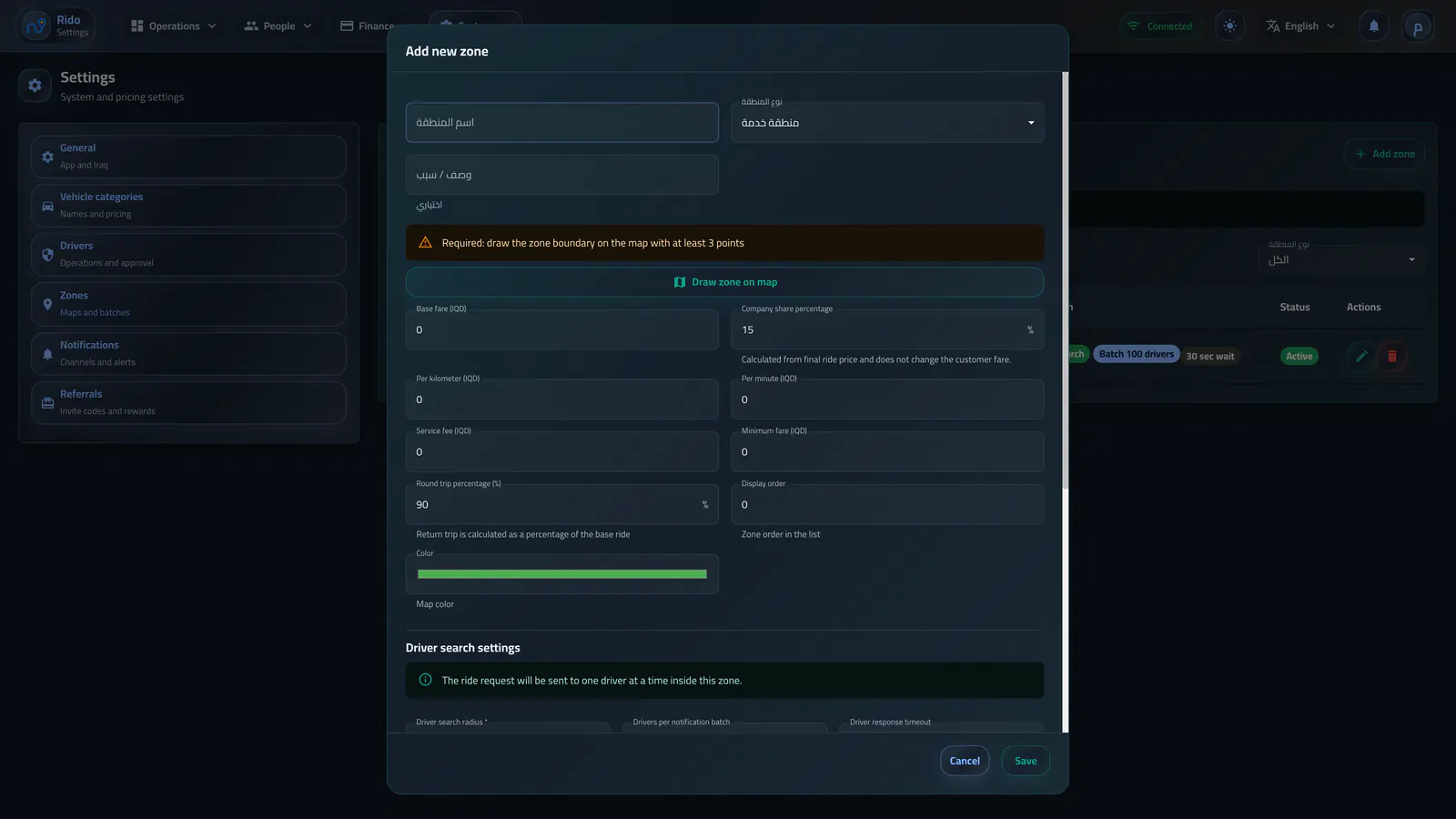Click the Finance card icon

pyautogui.click(x=347, y=25)
